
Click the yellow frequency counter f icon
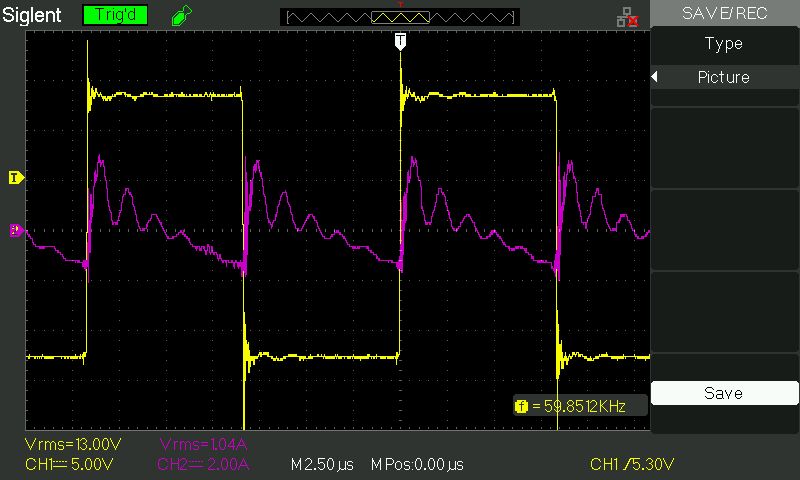(521, 406)
